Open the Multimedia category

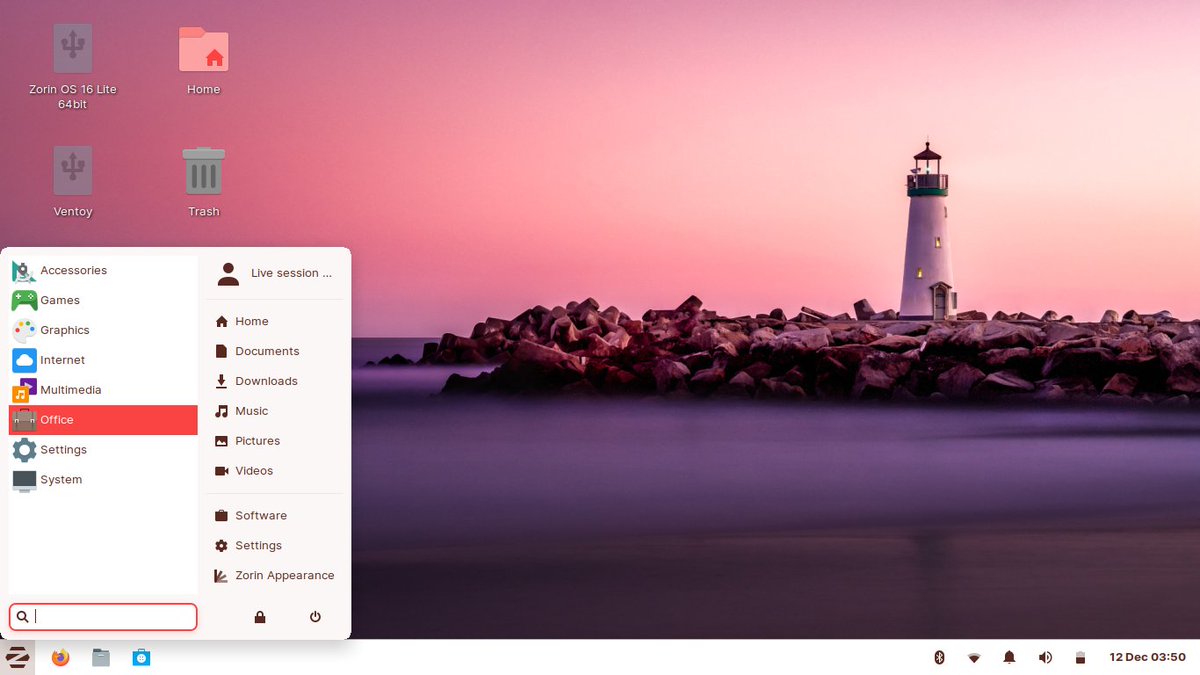click(x=103, y=390)
